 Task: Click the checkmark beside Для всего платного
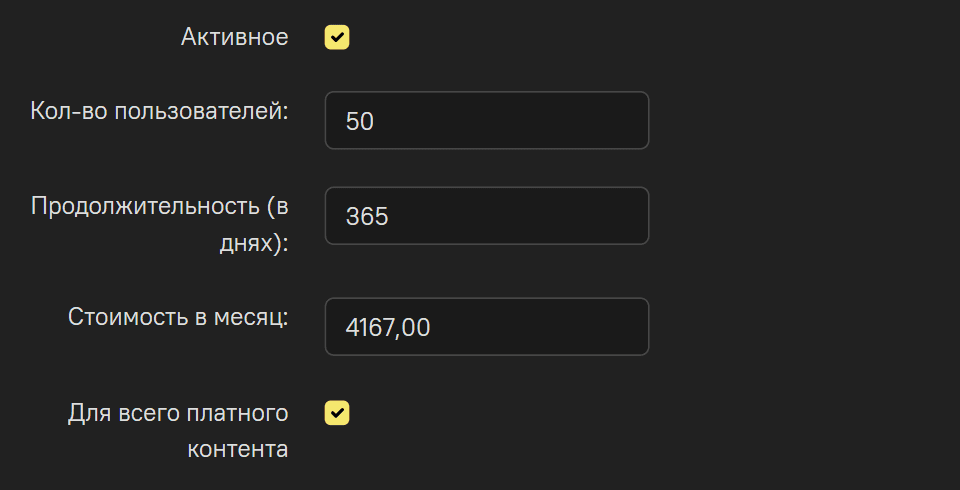(337, 413)
